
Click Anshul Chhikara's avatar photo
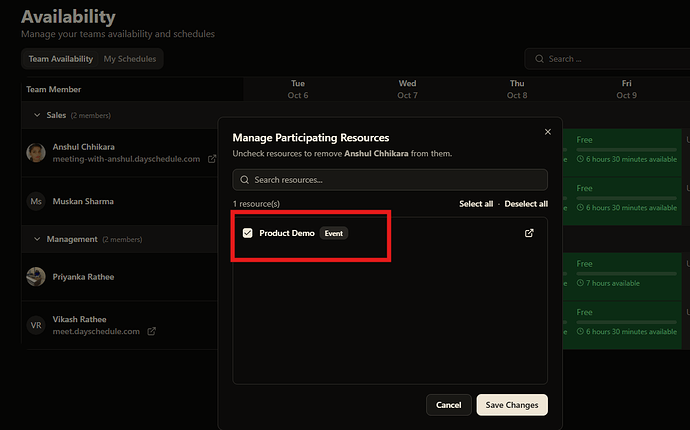(x=36, y=153)
